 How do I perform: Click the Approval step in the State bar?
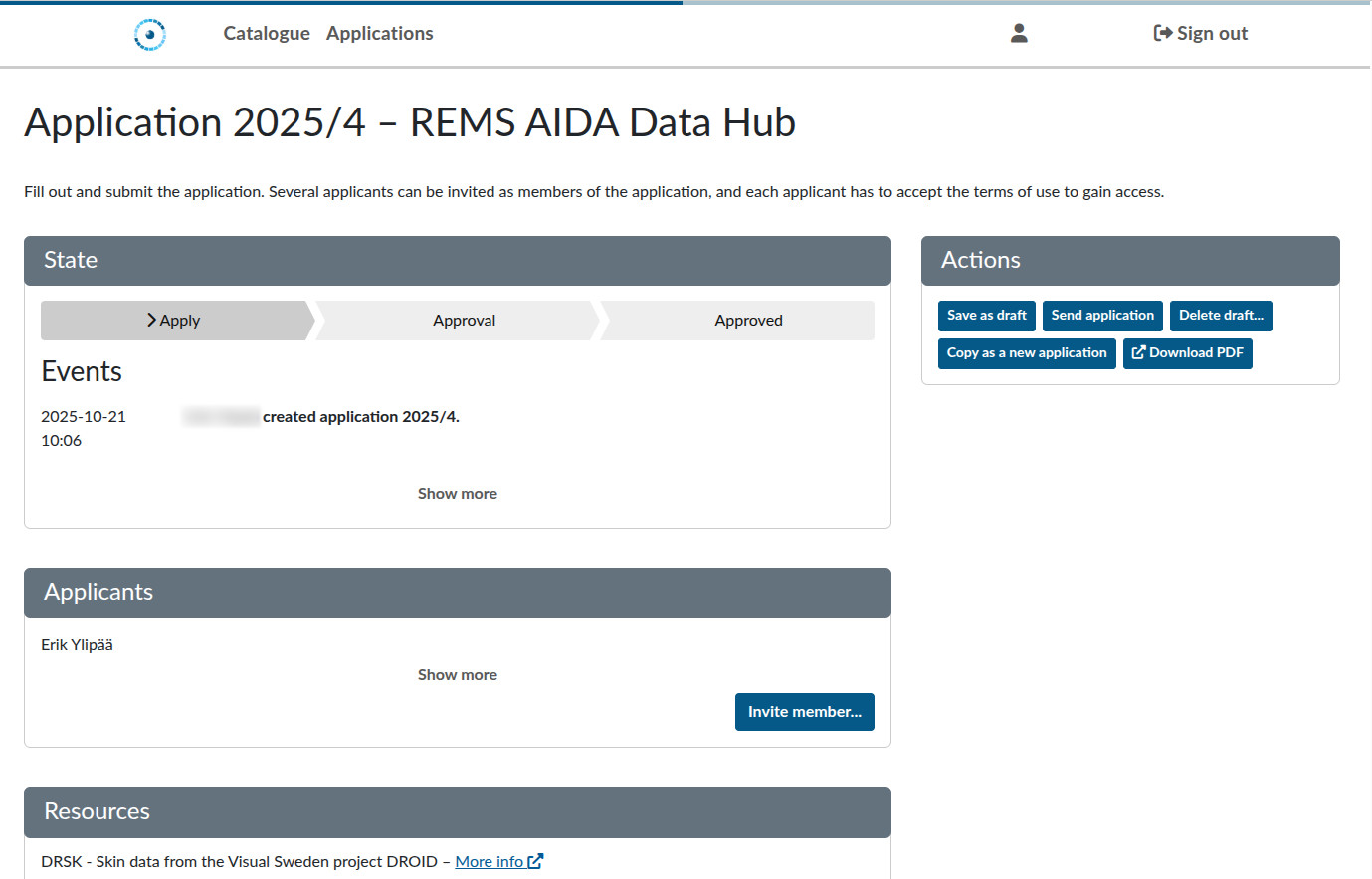(x=464, y=321)
